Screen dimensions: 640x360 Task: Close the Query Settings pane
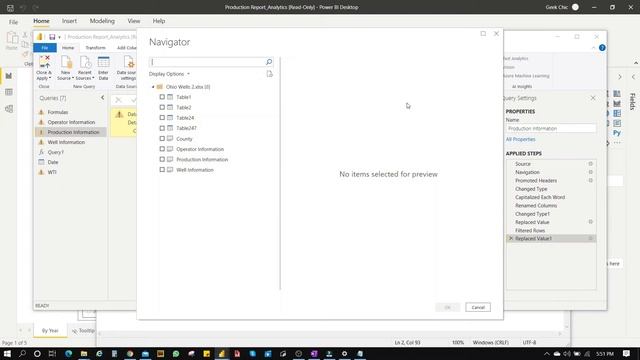pyautogui.click(x=593, y=98)
